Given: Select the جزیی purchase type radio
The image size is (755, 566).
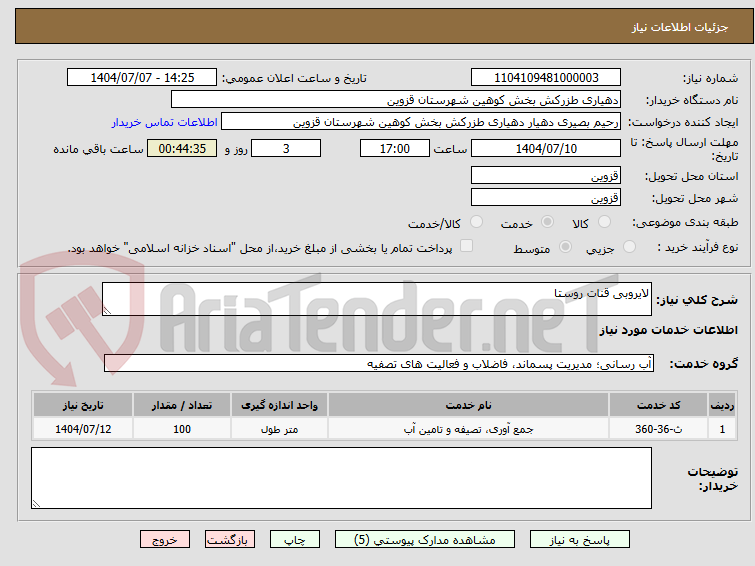Looking at the screenshot, I should 629,247.
